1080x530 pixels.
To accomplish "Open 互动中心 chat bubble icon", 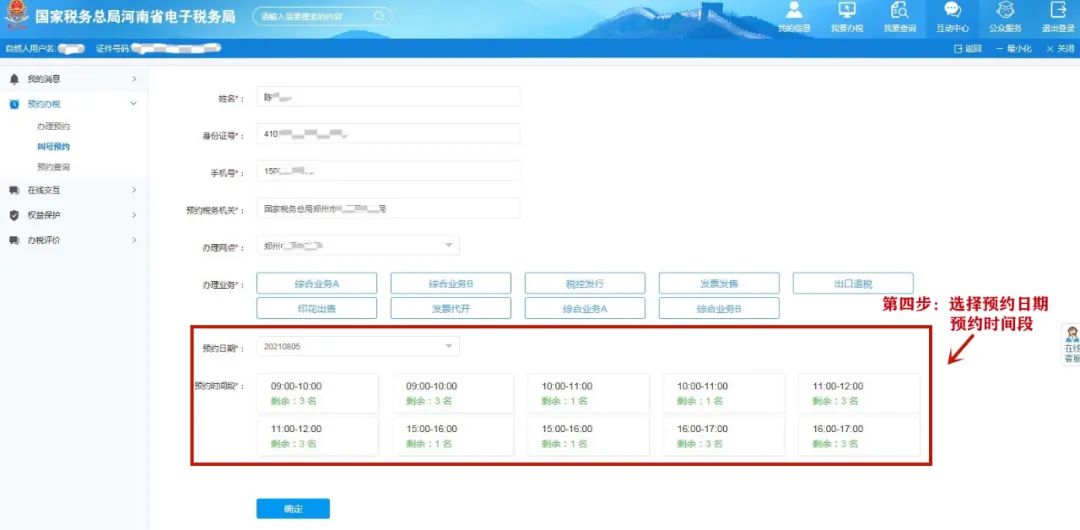I will click(x=952, y=11).
